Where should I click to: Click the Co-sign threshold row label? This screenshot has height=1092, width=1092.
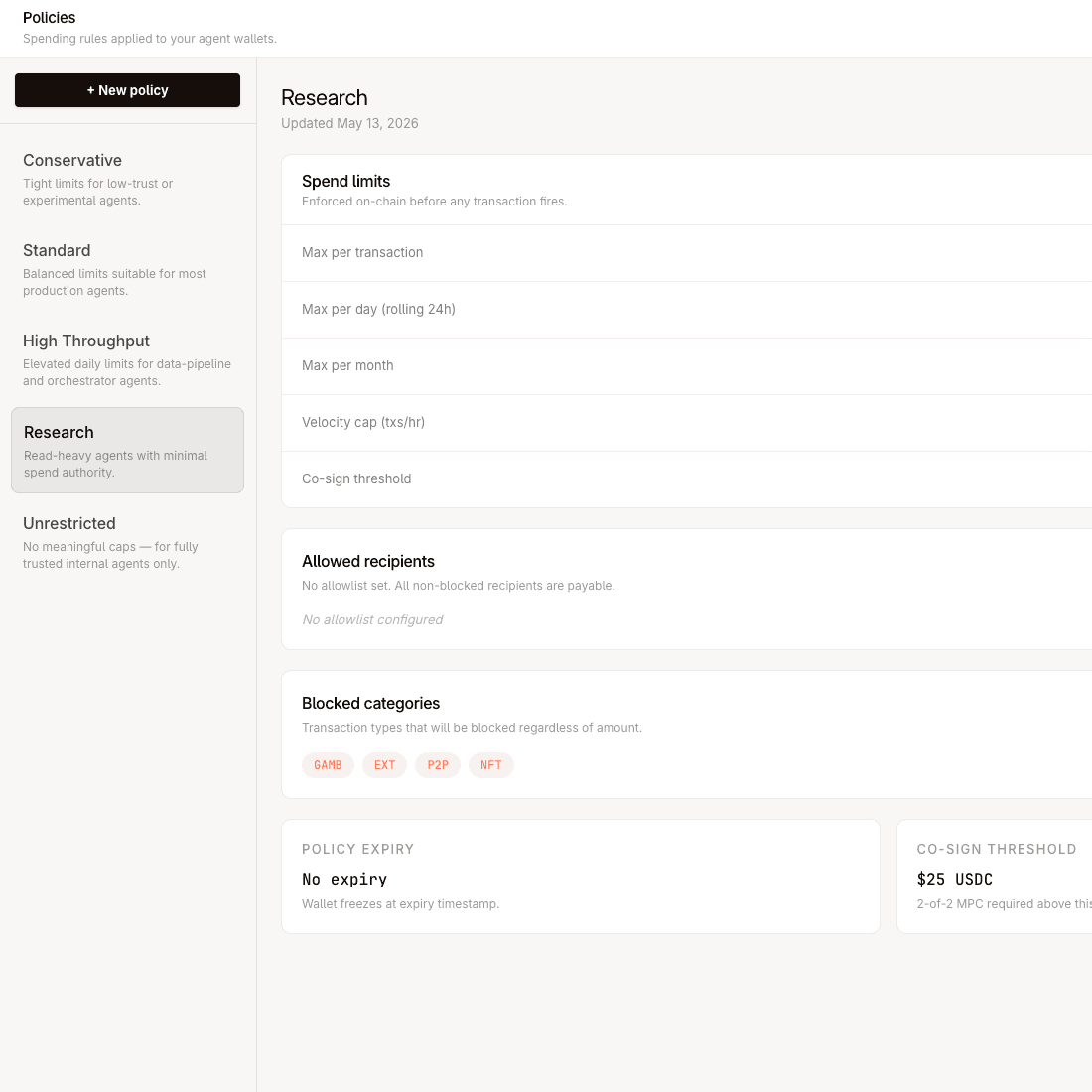click(x=356, y=479)
